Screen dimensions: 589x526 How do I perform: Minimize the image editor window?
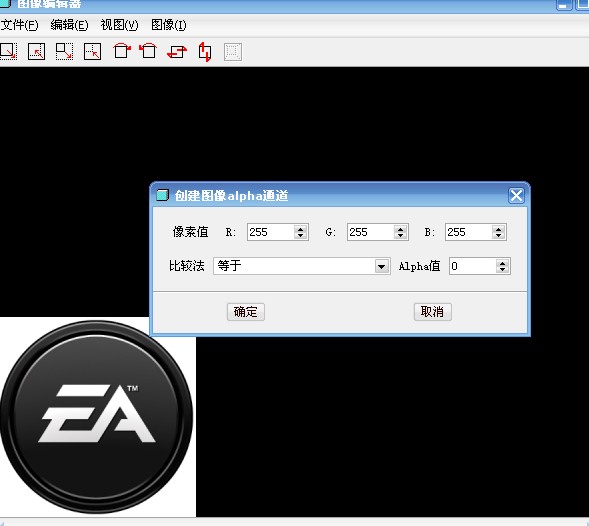coord(563,5)
